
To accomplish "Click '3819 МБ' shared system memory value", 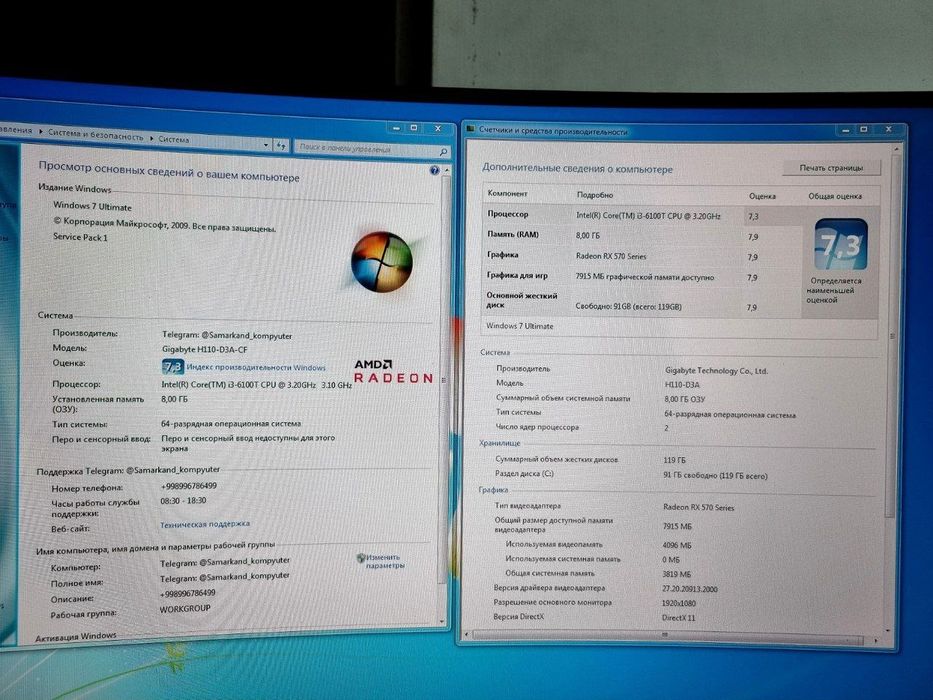I will tap(677, 574).
